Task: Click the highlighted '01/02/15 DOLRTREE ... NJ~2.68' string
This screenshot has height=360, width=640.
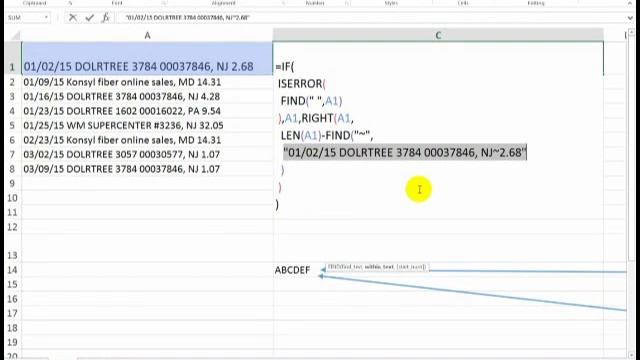Action: [405, 152]
